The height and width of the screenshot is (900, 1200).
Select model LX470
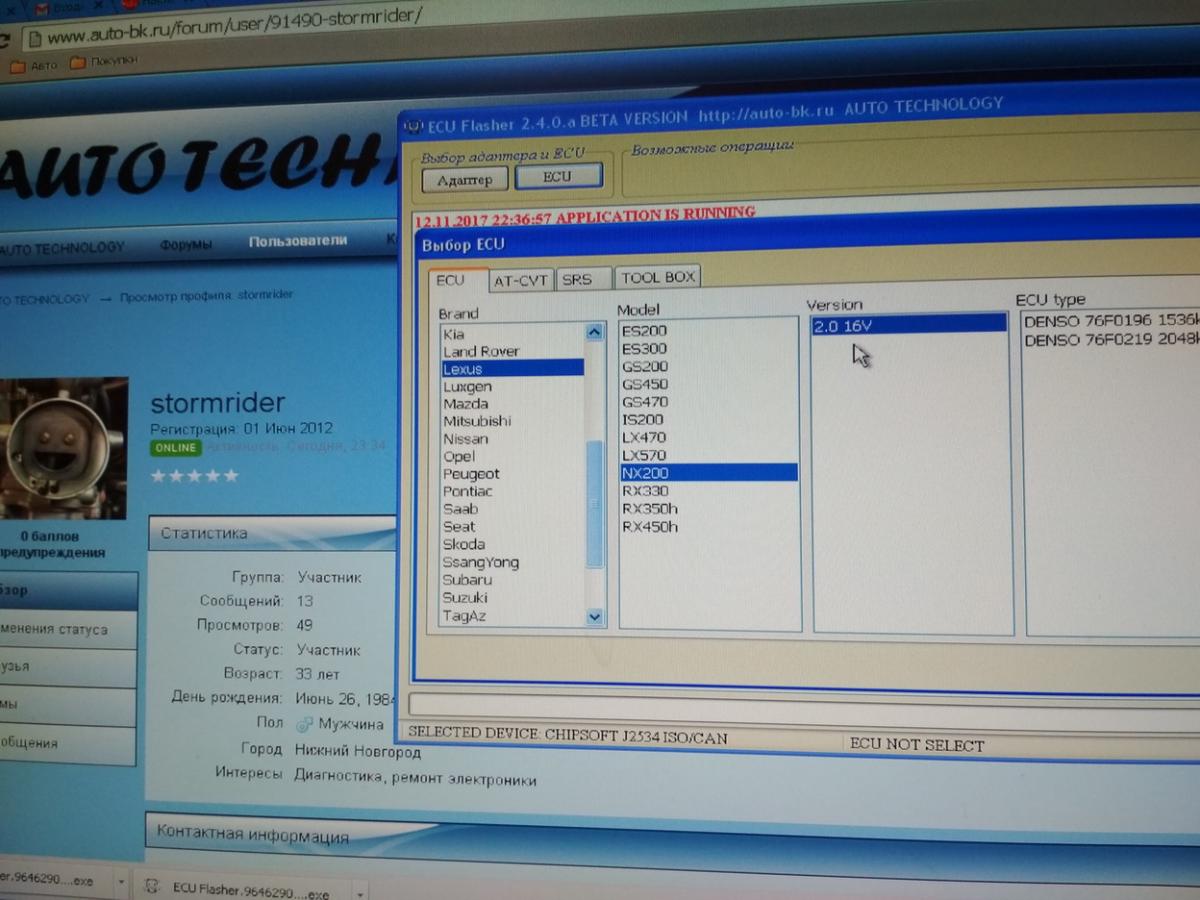click(x=643, y=437)
